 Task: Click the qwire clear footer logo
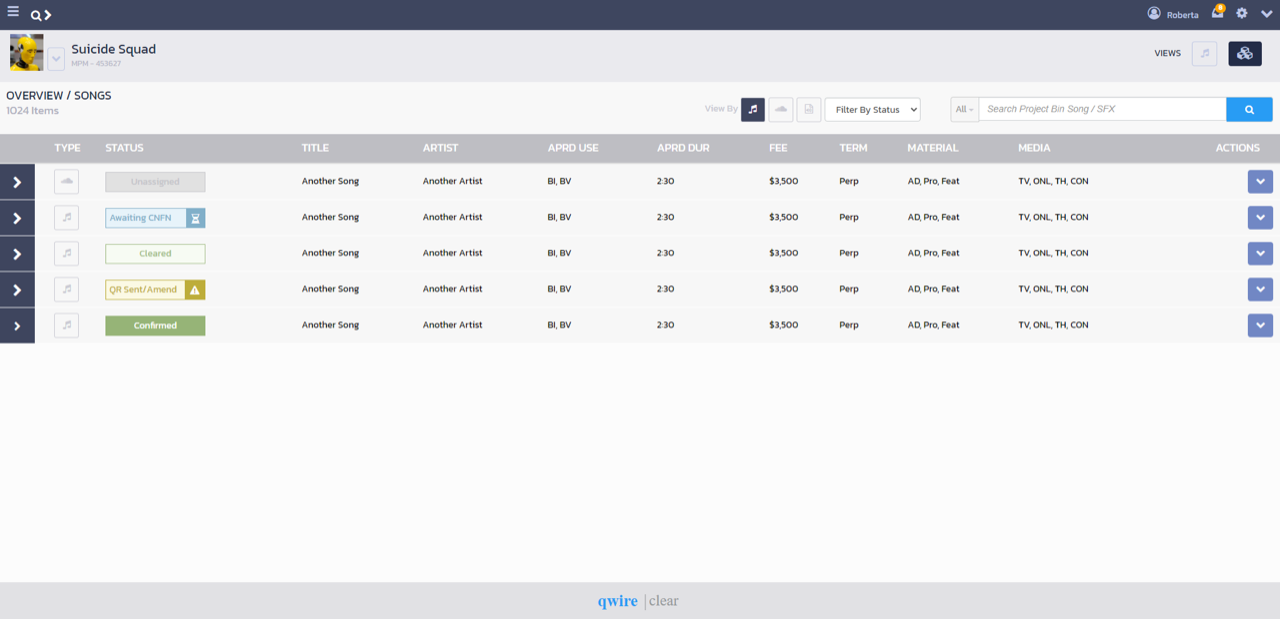[638, 601]
